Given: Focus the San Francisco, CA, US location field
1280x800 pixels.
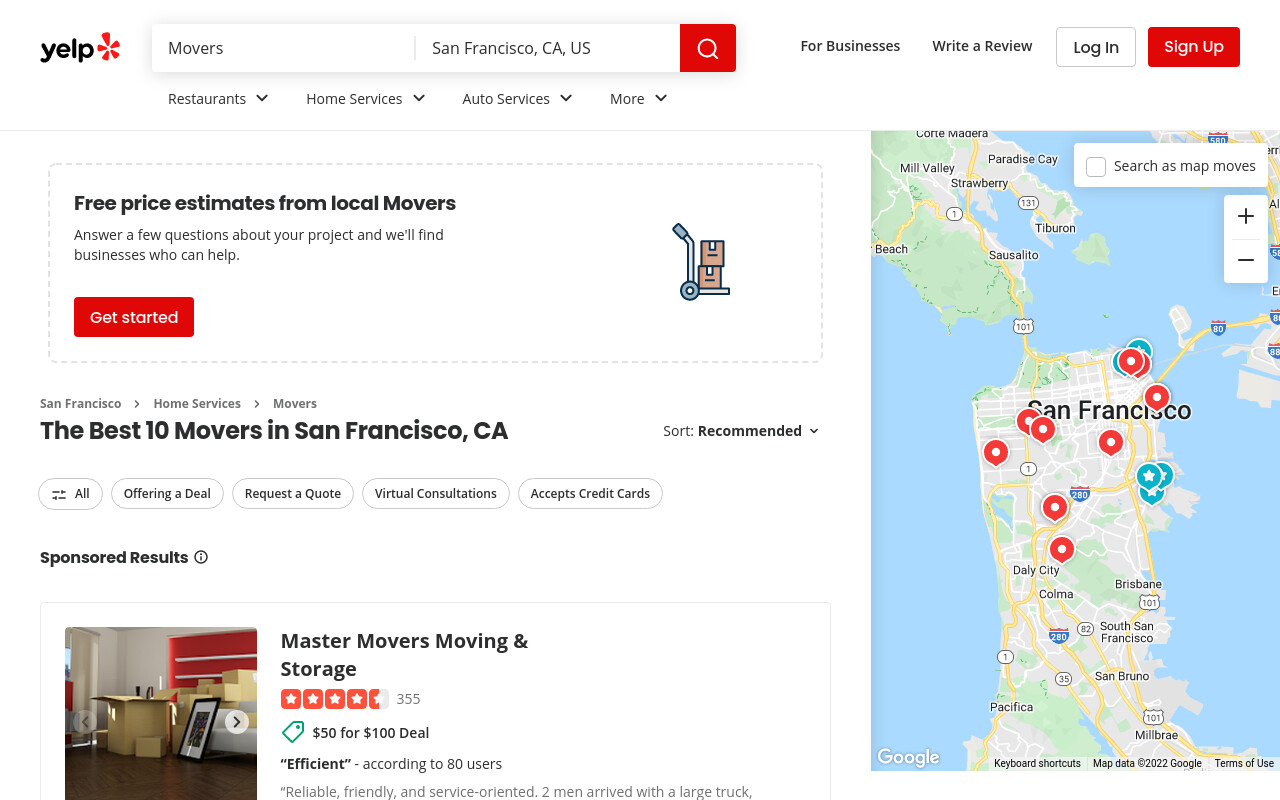Looking at the screenshot, I should pos(548,48).
